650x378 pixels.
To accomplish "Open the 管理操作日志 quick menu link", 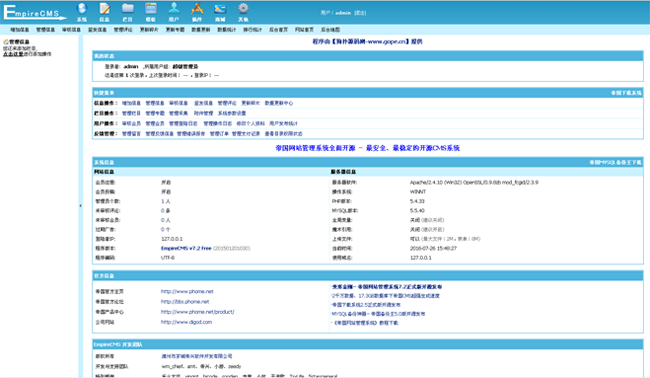I will pos(217,124).
